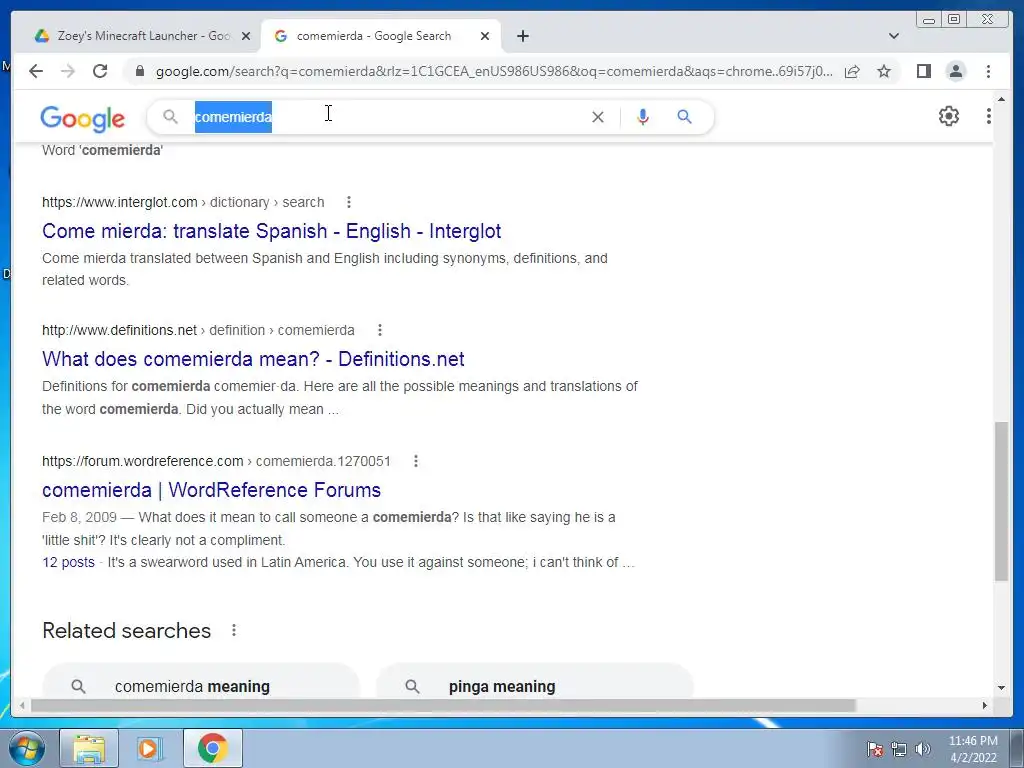Image resolution: width=1024 pixels, height=768 pixels.
Task: Open Windows Explorer from taskbar
Action: point(89,748)
